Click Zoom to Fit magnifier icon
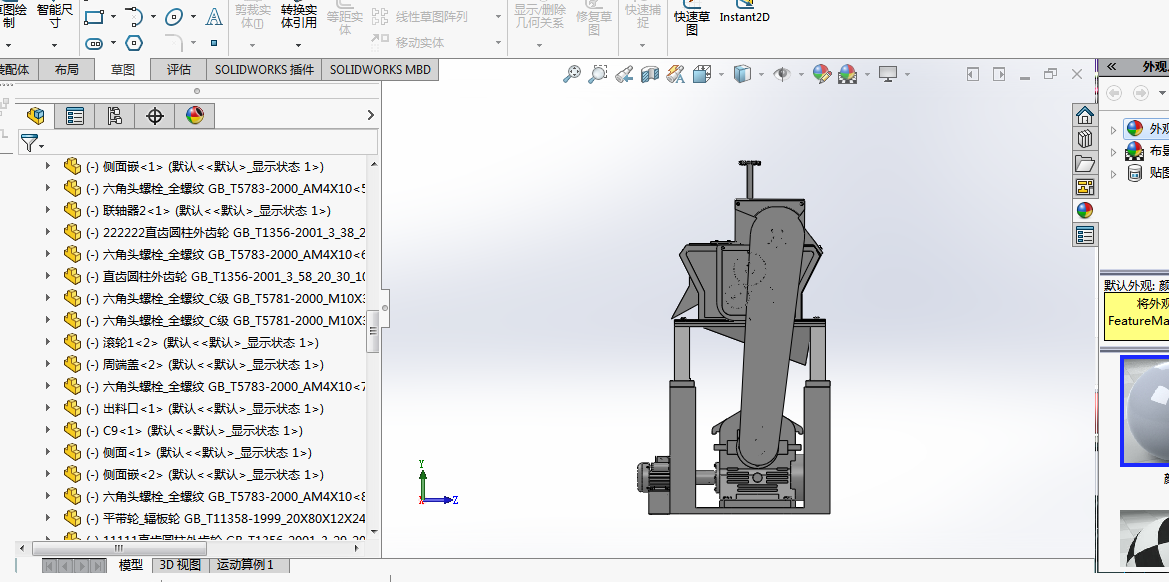Image resolution: width=1169 pixels, height=582 pixels. click(572, 74)
